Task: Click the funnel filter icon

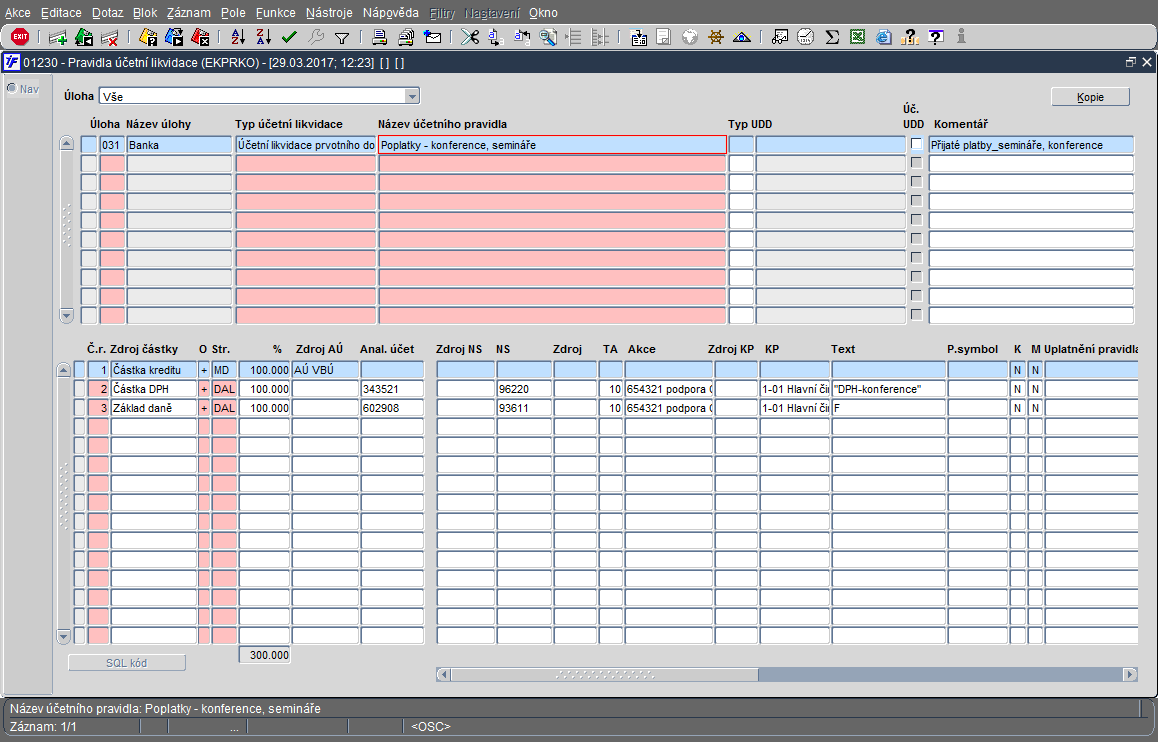Action: coord(341,38)
